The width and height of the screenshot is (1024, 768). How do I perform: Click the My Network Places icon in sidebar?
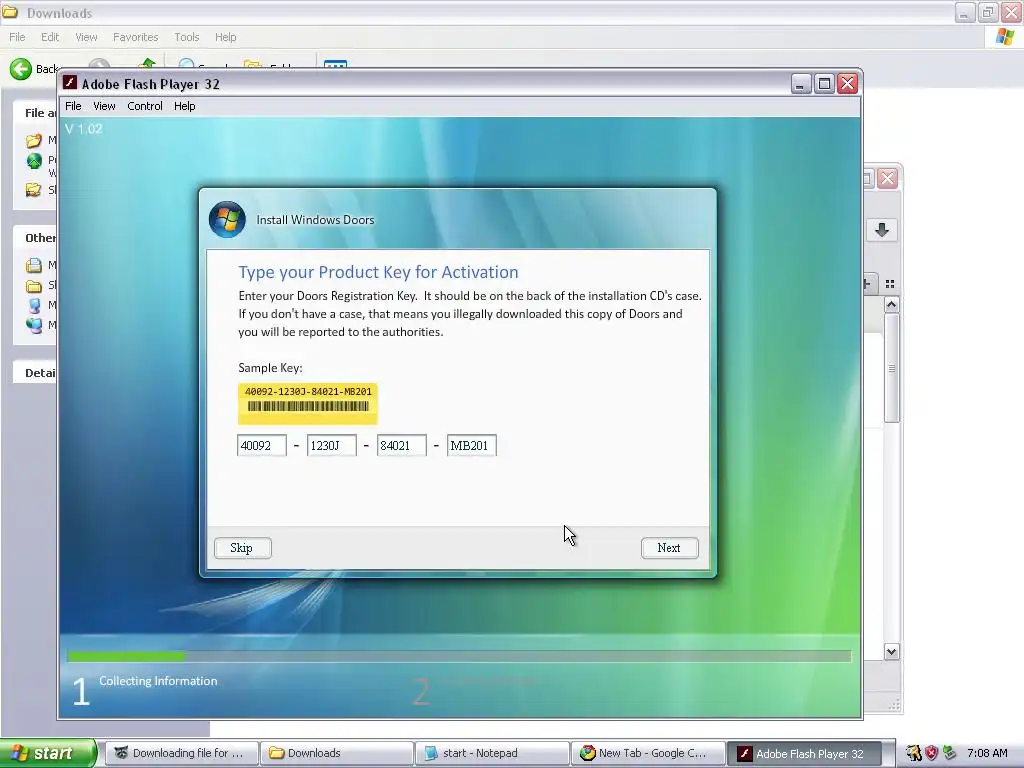click(34, 325)
